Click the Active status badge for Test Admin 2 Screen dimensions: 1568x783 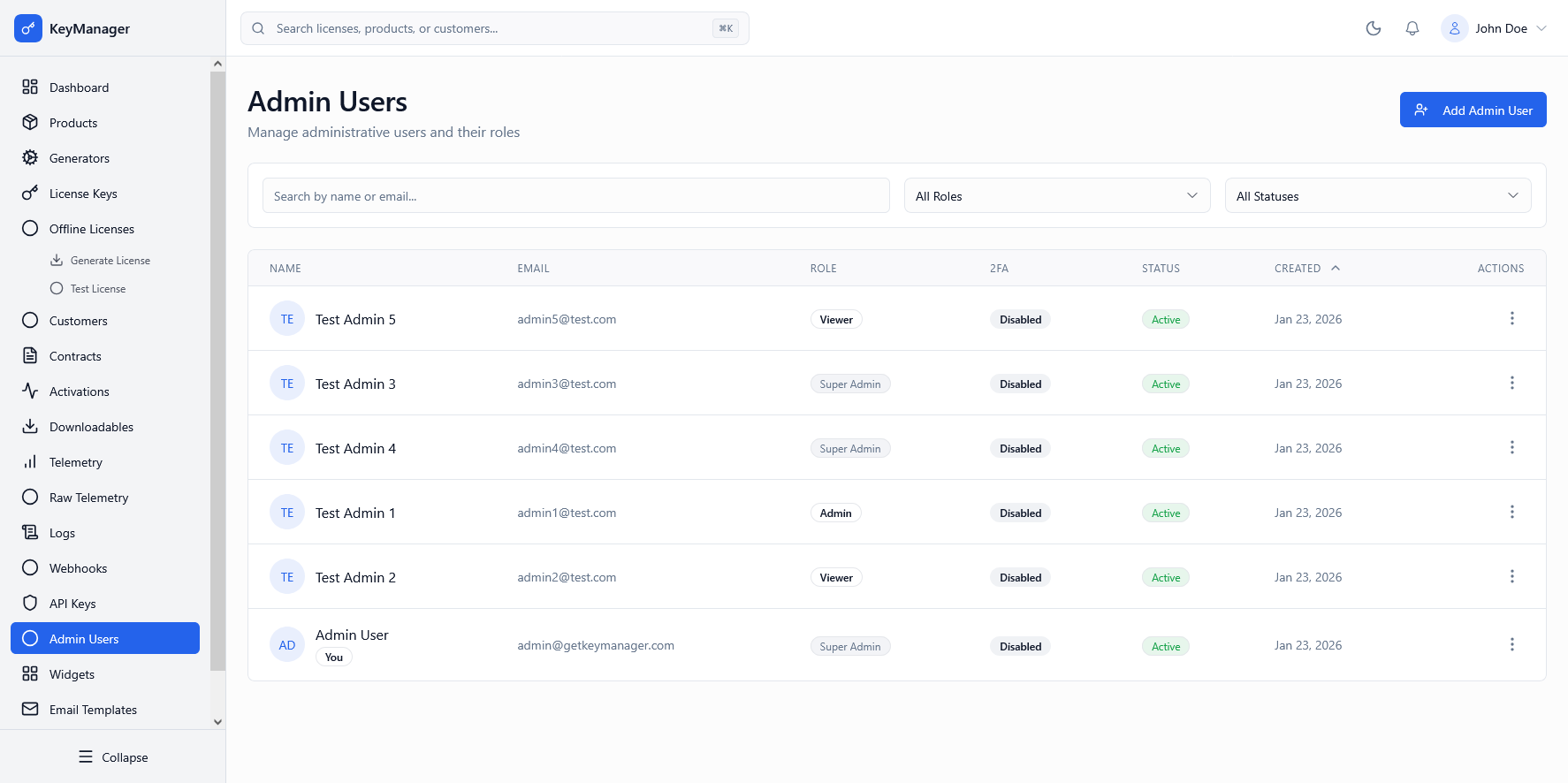(x=1165, y=577)
